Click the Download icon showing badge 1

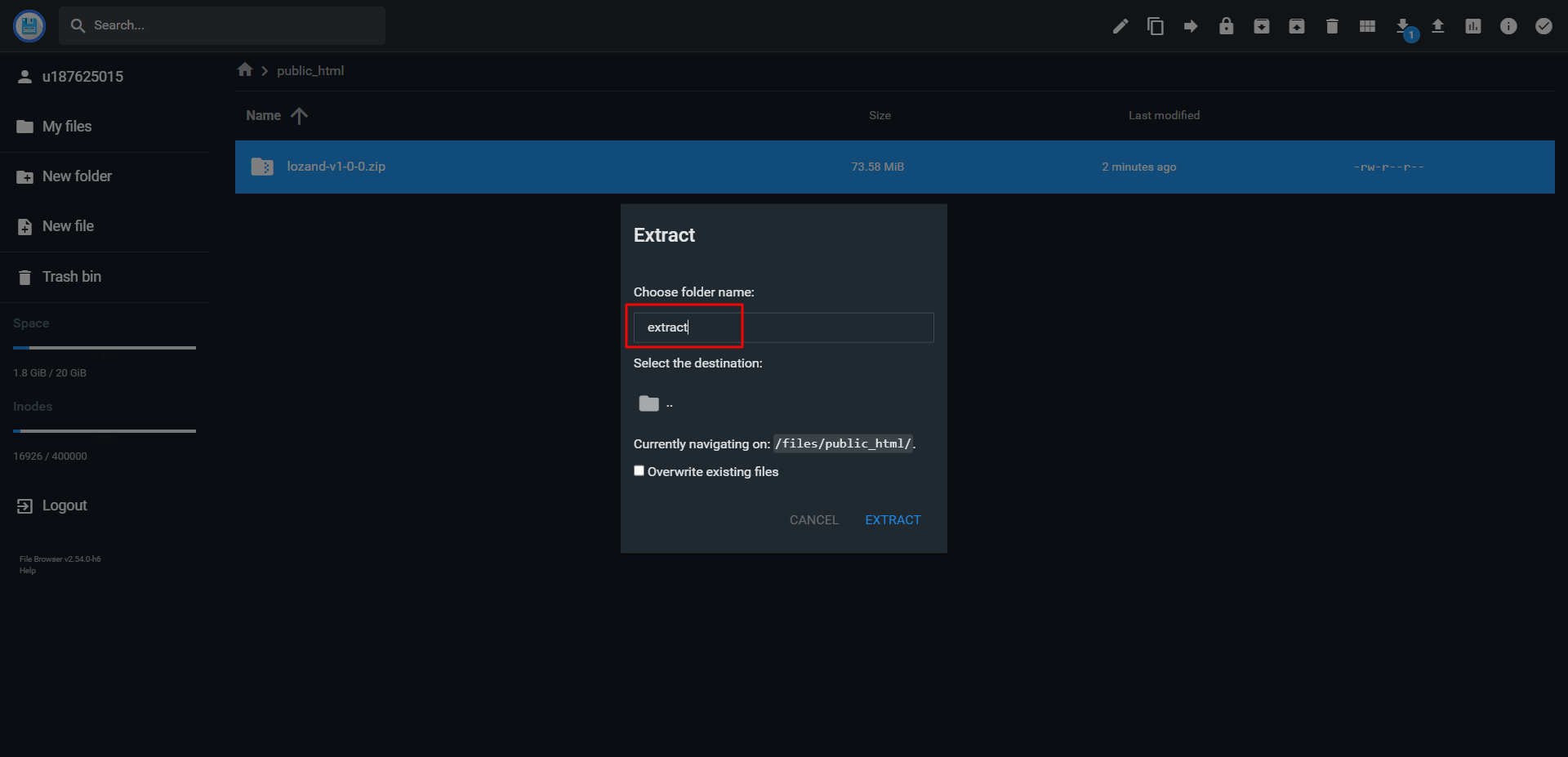[x=1402, y=25]
